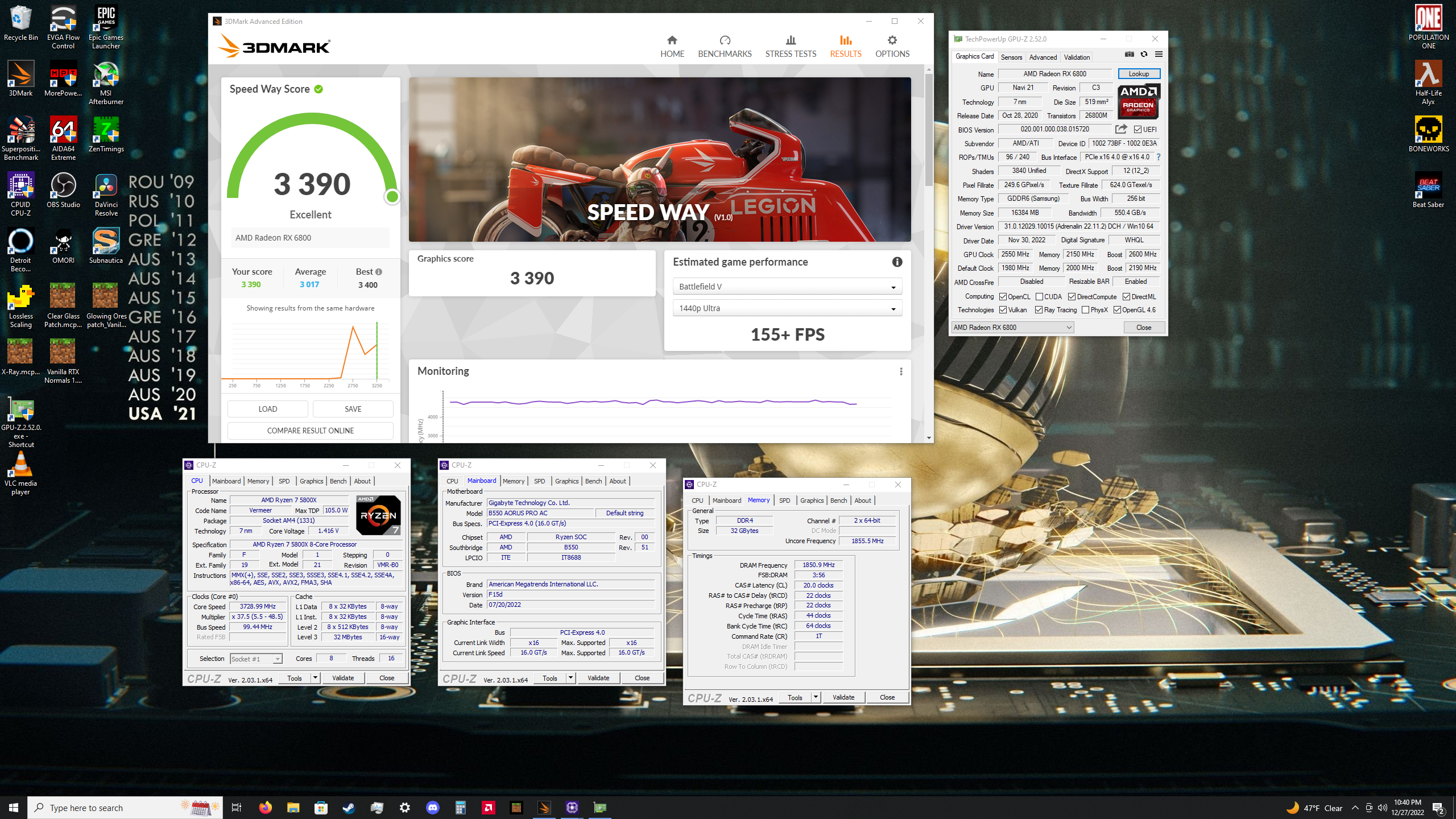This screenshot has height=819, width=1456.
Task: Open Discord from the taskbar
Action: pyautogui.click(x=432, y=808)
